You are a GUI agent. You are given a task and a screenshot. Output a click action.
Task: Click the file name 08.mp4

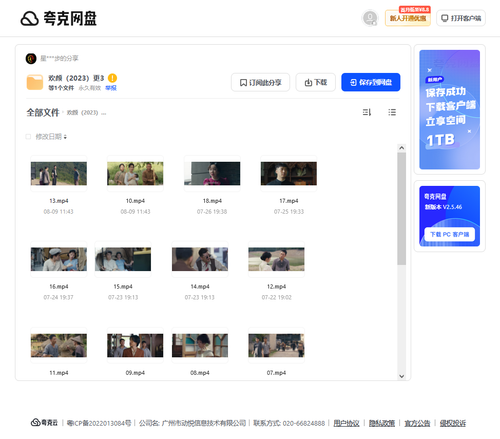[200, 373]
